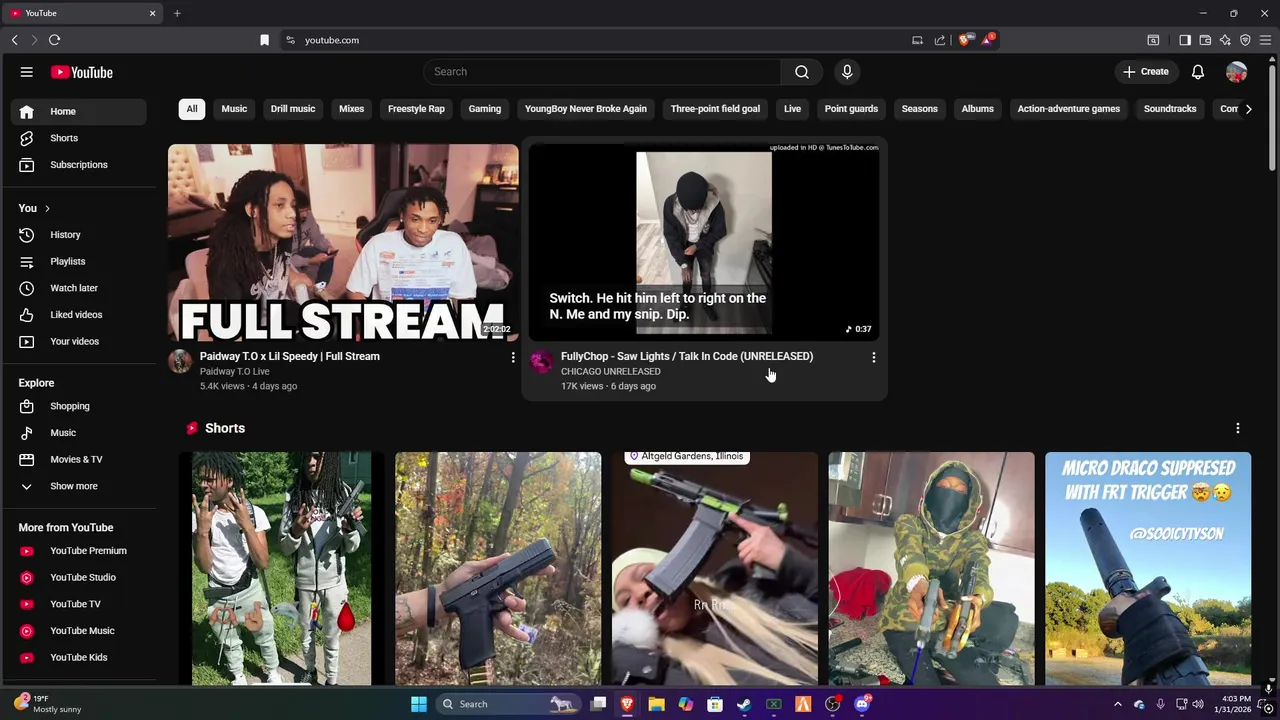Viewport: 1280px width, 720px height.
Task: Bookmark page via bookmark icon
Action: click(264, 40)
